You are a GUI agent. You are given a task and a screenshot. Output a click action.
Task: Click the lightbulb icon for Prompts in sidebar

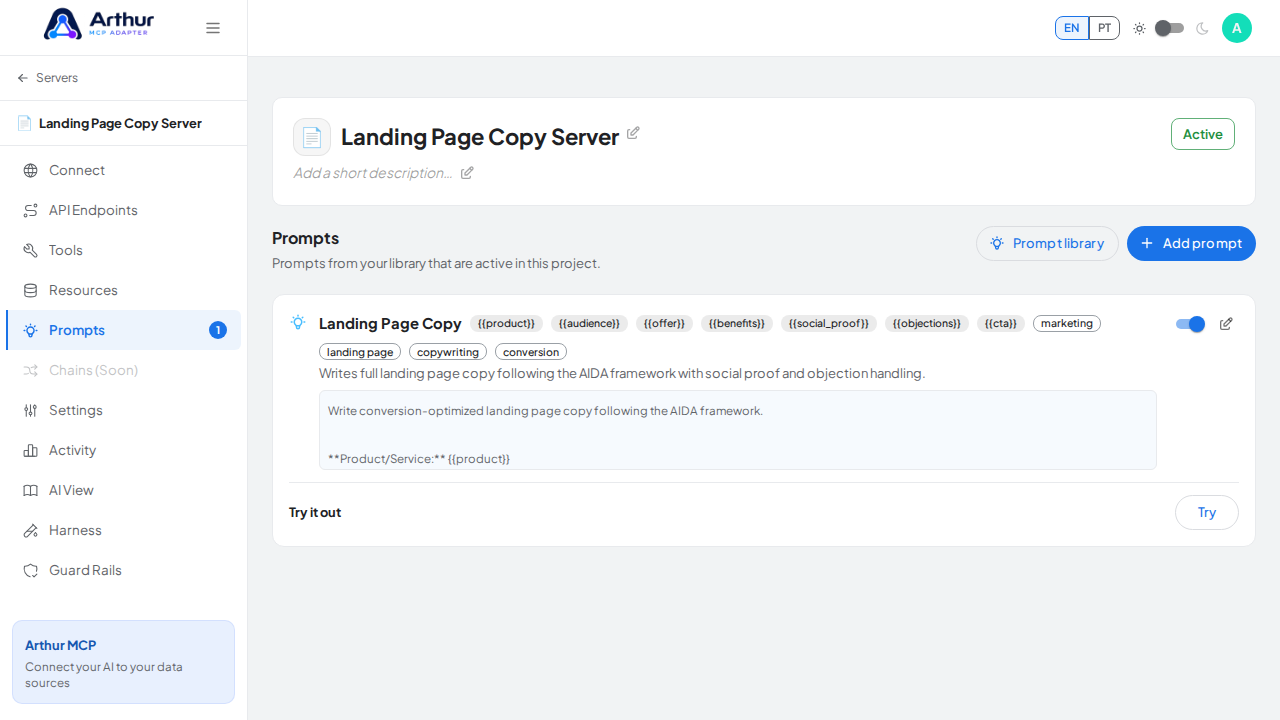(30, 330)
